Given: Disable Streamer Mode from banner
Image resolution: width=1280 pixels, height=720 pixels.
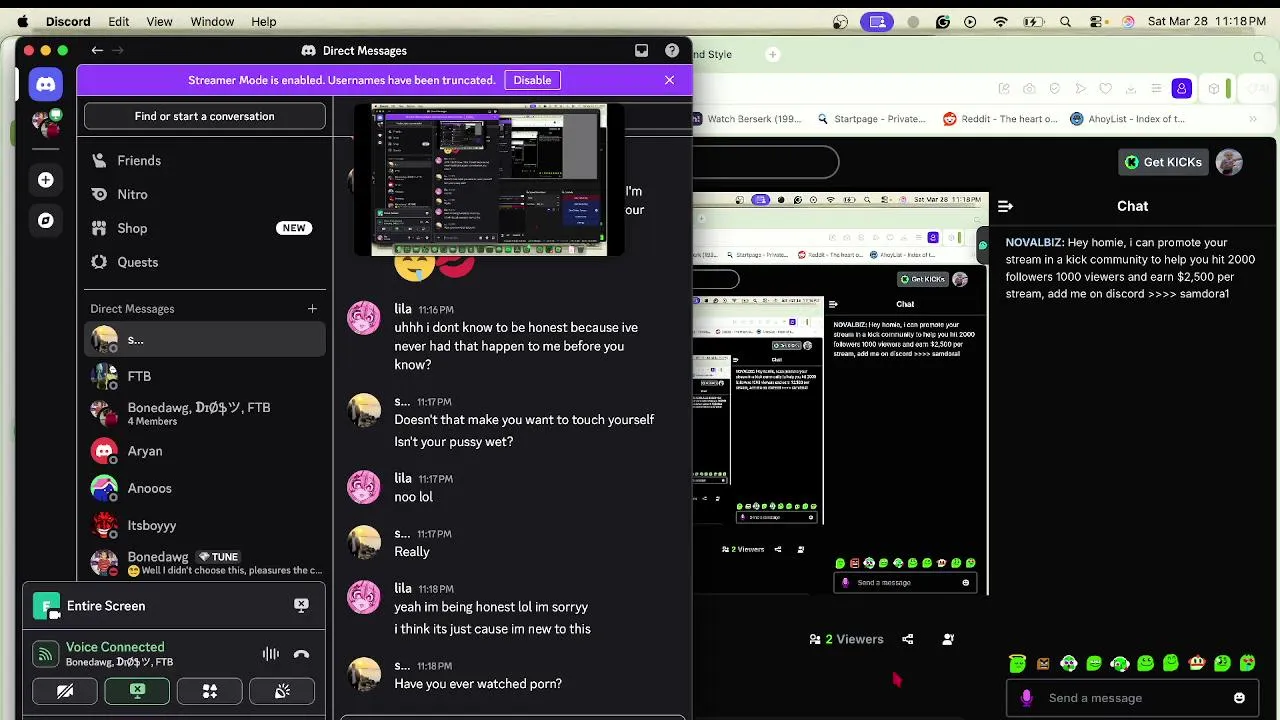Looking at the screenshot, I should tap(532, 80).
